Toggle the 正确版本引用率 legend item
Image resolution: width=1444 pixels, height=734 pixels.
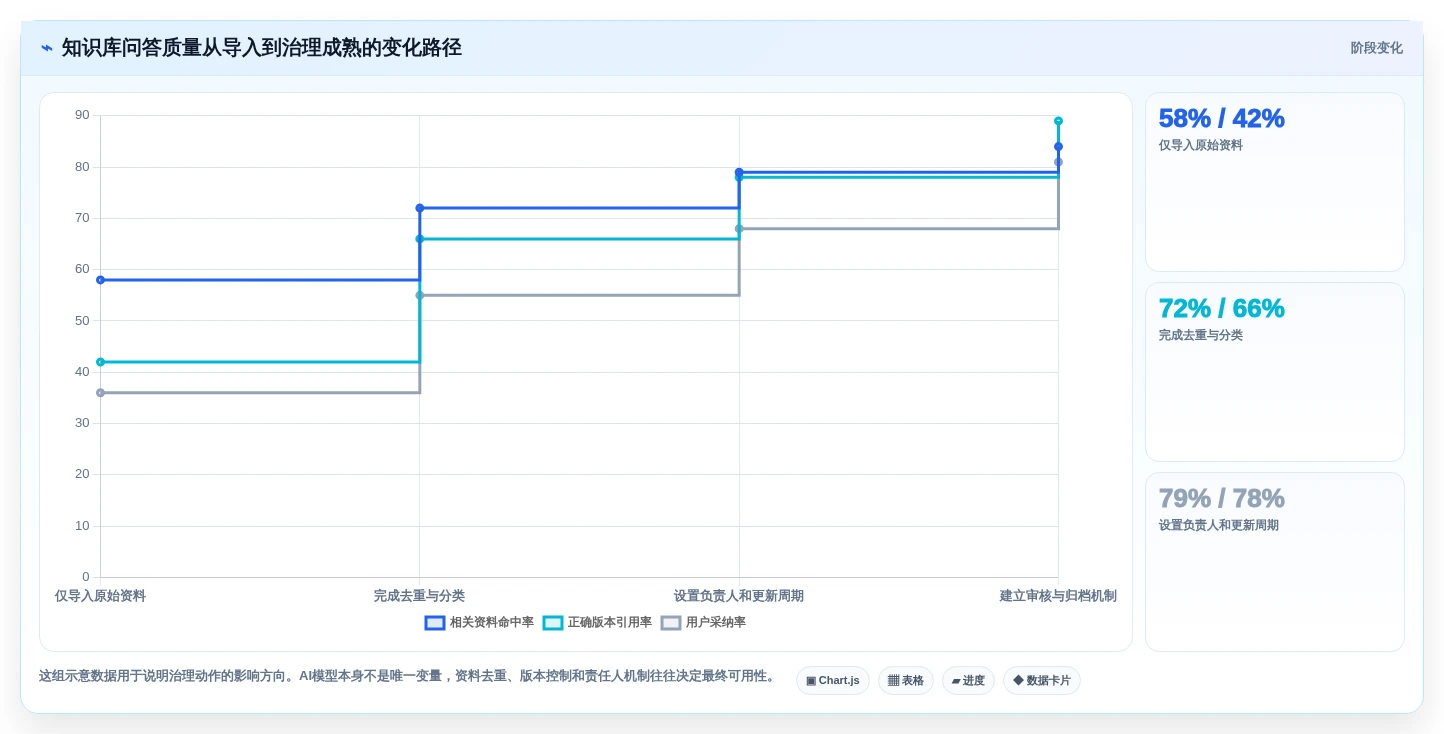tap(597, 622)
